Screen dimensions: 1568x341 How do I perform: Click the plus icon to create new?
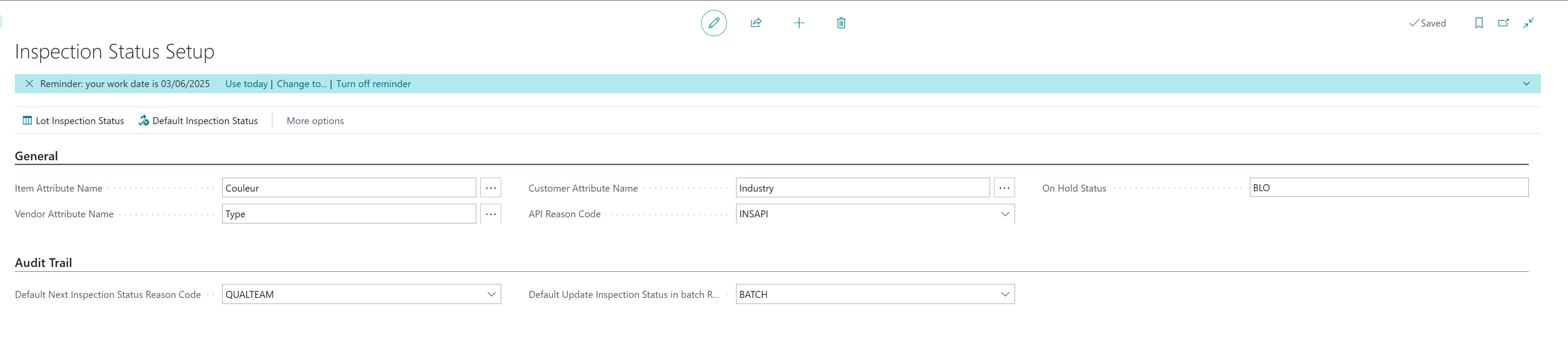799,23
